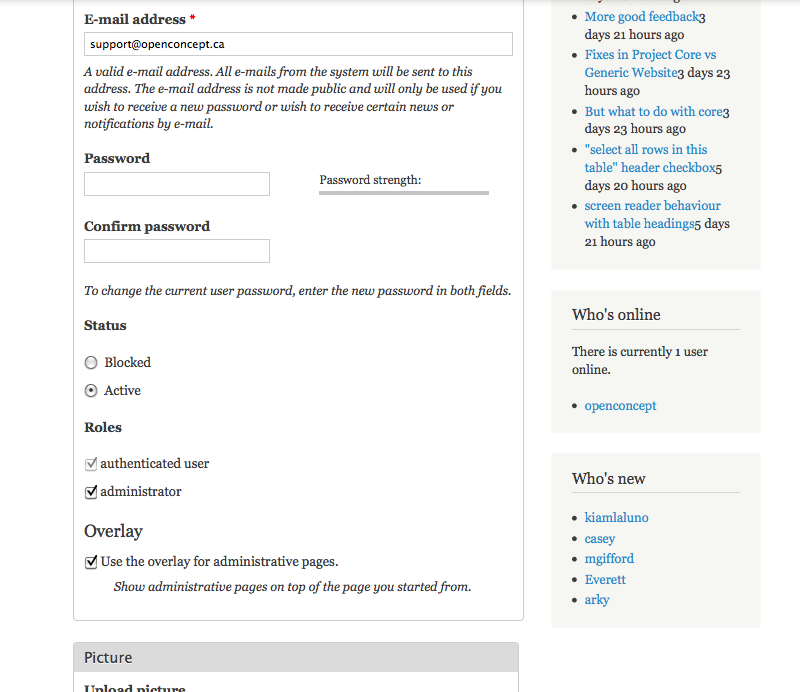Toggle the authenticated user role checkbox
Image resolution: width=800 pixels, height=692 pixels.
click(91, 464)
